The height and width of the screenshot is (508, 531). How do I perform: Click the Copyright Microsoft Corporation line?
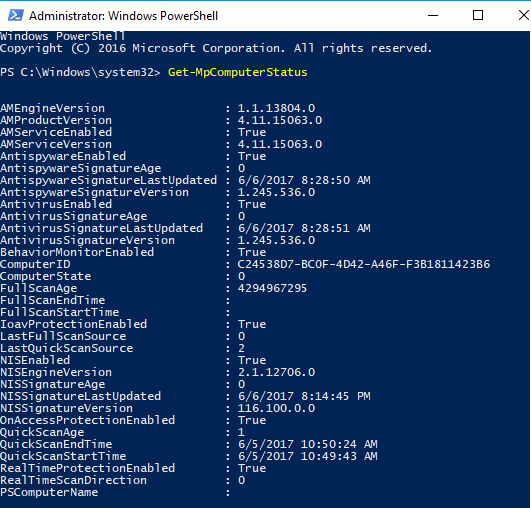point(216,48)
